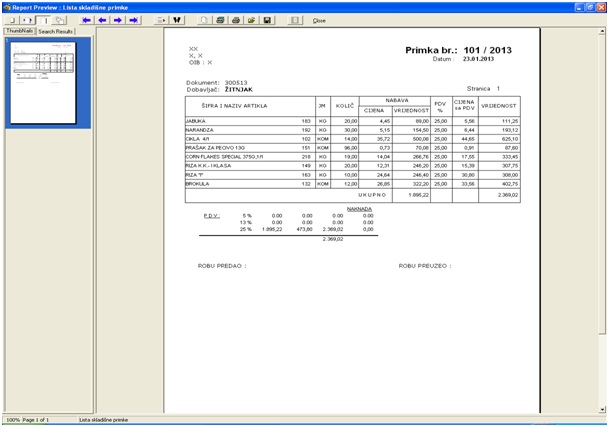
Task: Click the RIZA K.K.- I KLASA row name
Action: (x=208, y=166)
